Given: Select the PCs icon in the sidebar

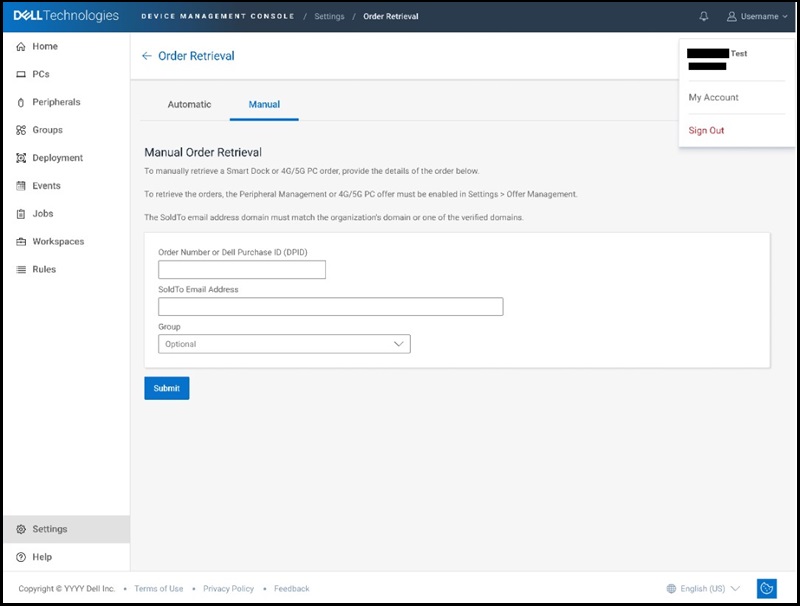Looking at the screenshot, I should 19,73.
